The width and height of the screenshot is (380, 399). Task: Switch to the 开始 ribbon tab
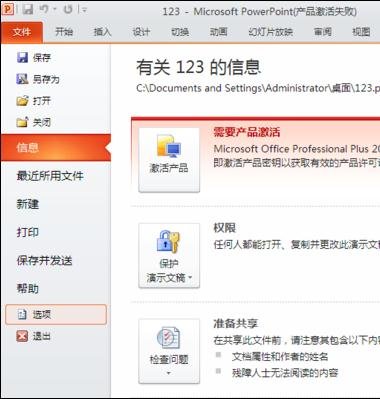(x=64, y=32)
